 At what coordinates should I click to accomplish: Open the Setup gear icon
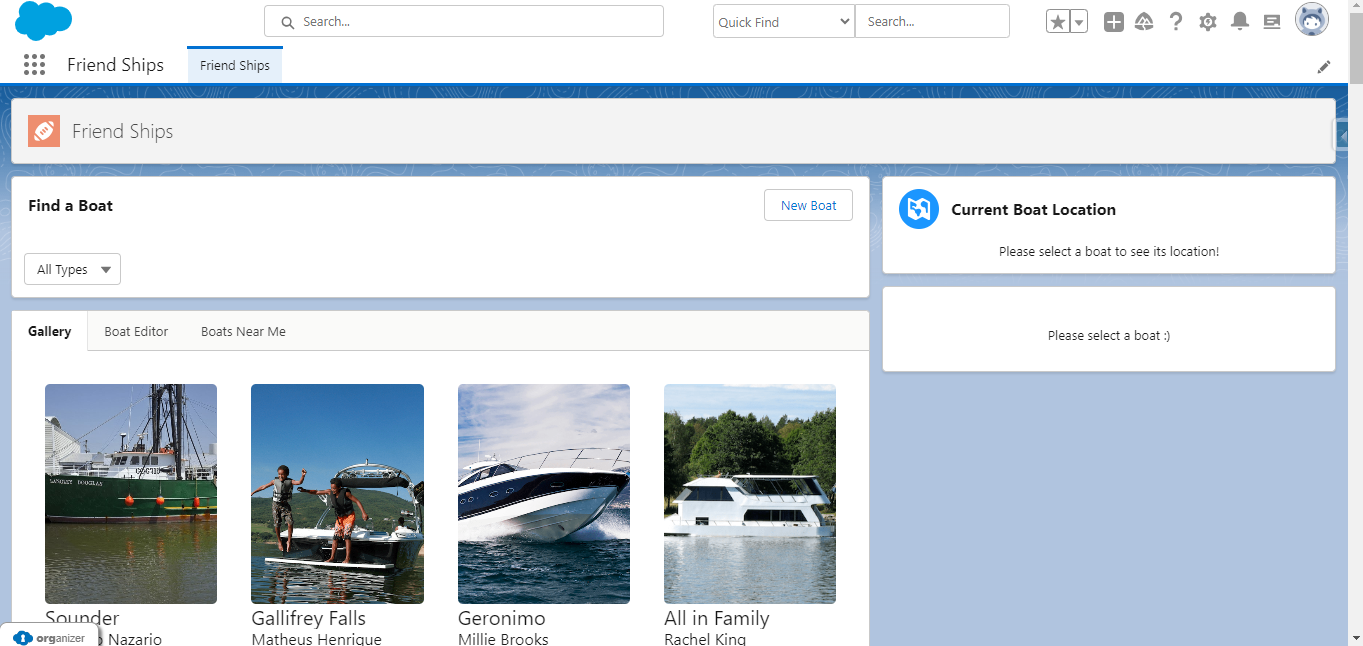[x=1208, y=22]
